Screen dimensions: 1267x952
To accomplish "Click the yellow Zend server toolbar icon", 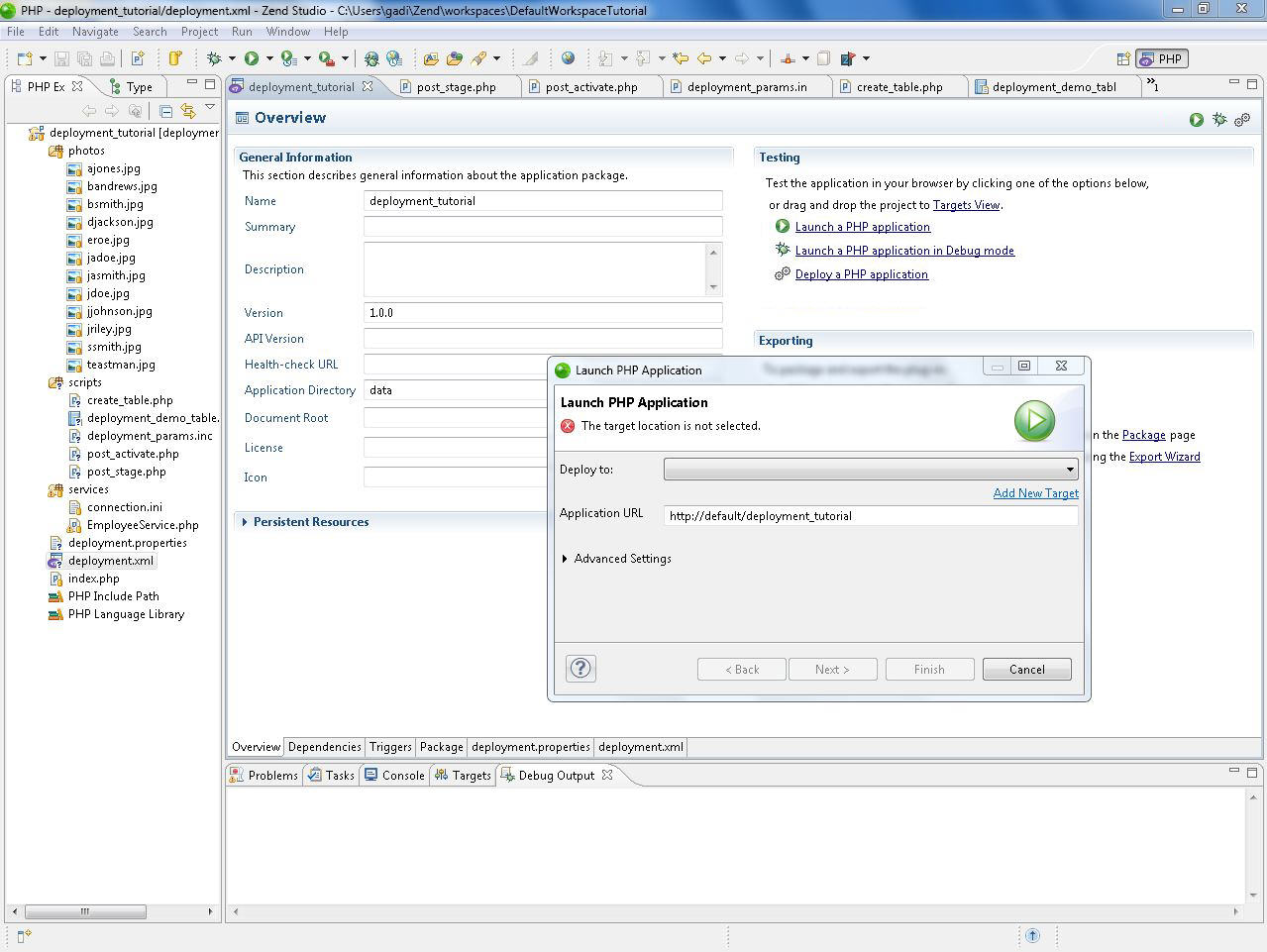I will tap(175, 58).
